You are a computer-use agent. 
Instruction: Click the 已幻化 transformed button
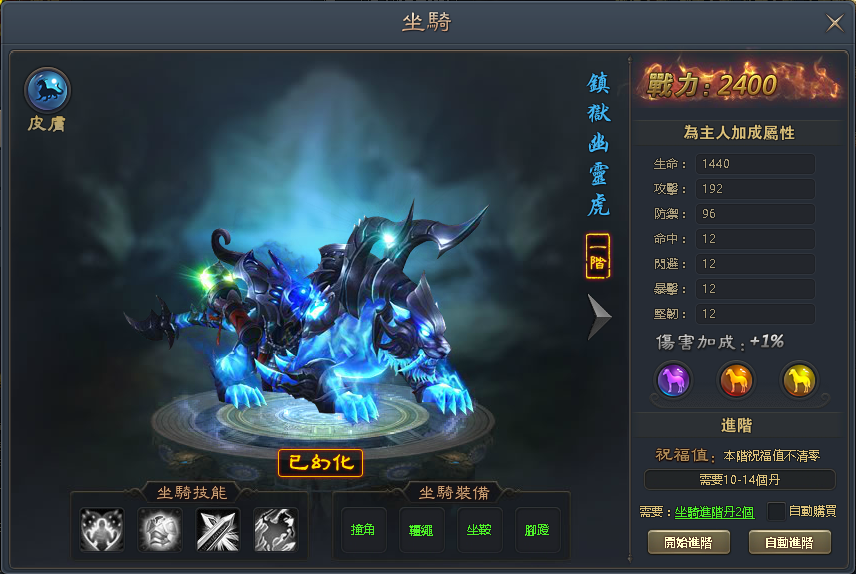(x=320, y=463)
